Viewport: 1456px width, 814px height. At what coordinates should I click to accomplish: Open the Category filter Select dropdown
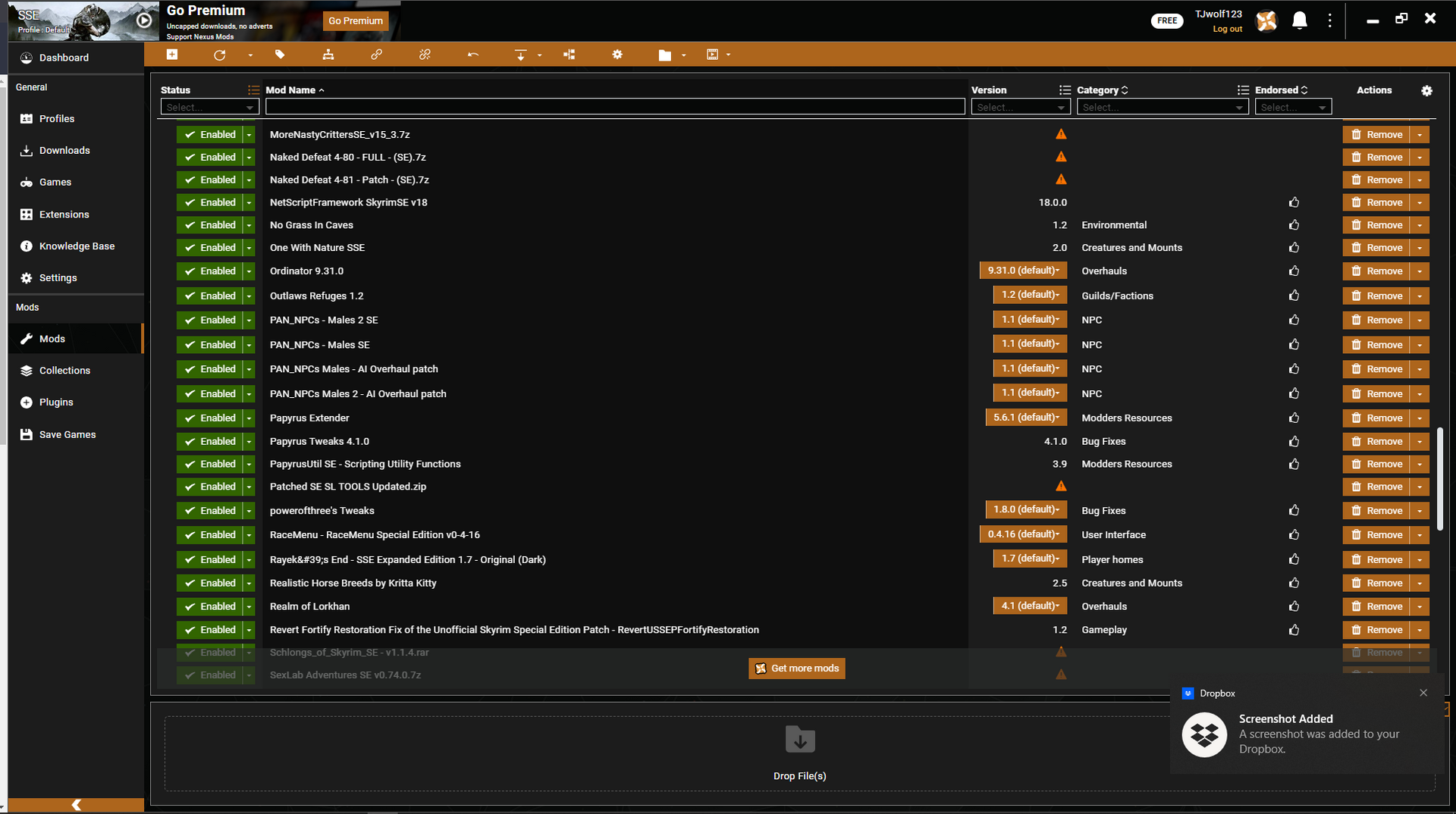(x=1162, y=107)
